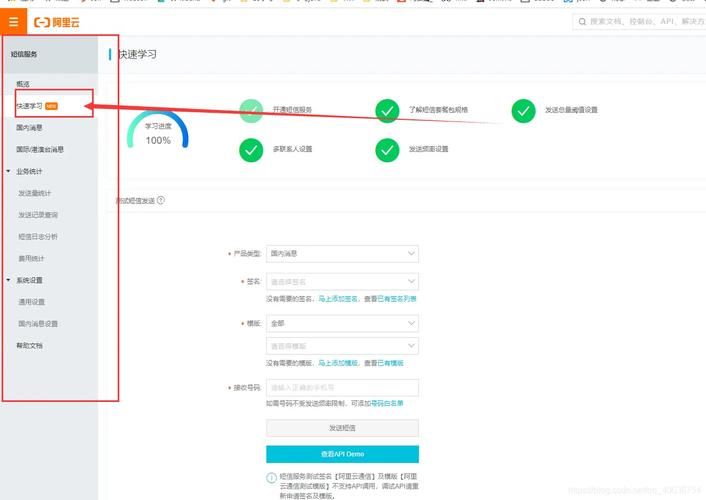This screenshot has height=500, width=706.
Task: Open the 签名 selection dropdown
Action: pos(342,282)
